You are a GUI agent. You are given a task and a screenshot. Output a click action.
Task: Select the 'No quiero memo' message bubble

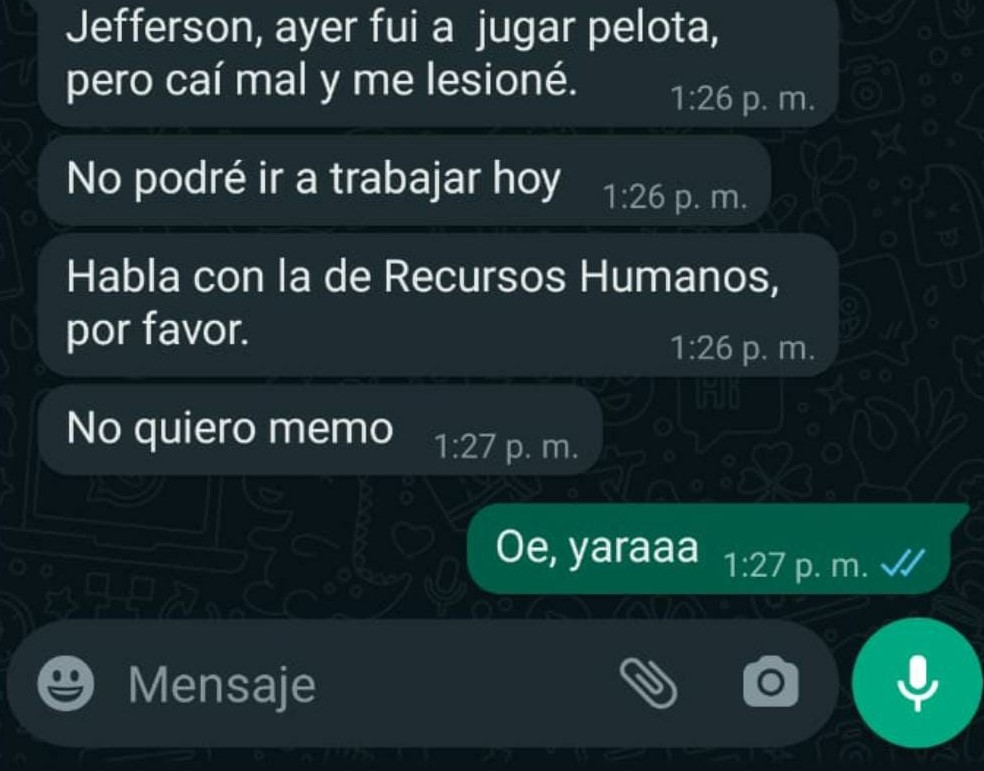click(x=320, y=430)
